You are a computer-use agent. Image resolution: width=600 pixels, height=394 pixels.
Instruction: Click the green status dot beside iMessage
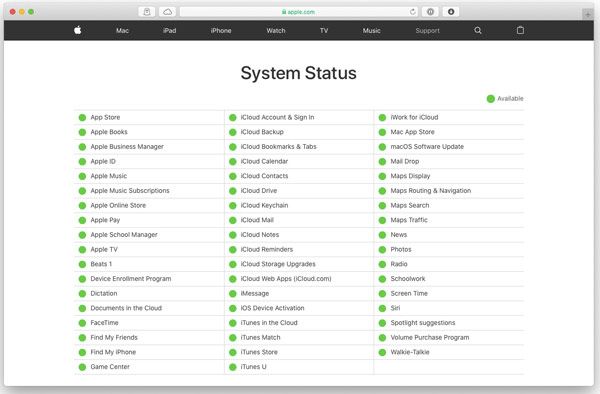pos(233,294)
